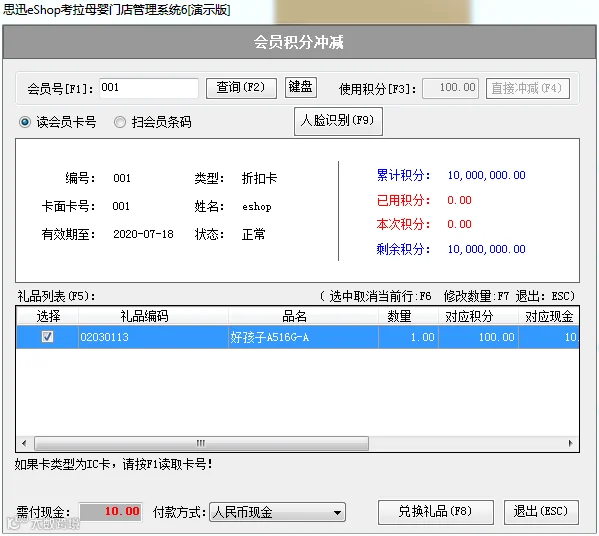
Task: Click the 对应现金 column header
Action: click(x=549, y=316)
